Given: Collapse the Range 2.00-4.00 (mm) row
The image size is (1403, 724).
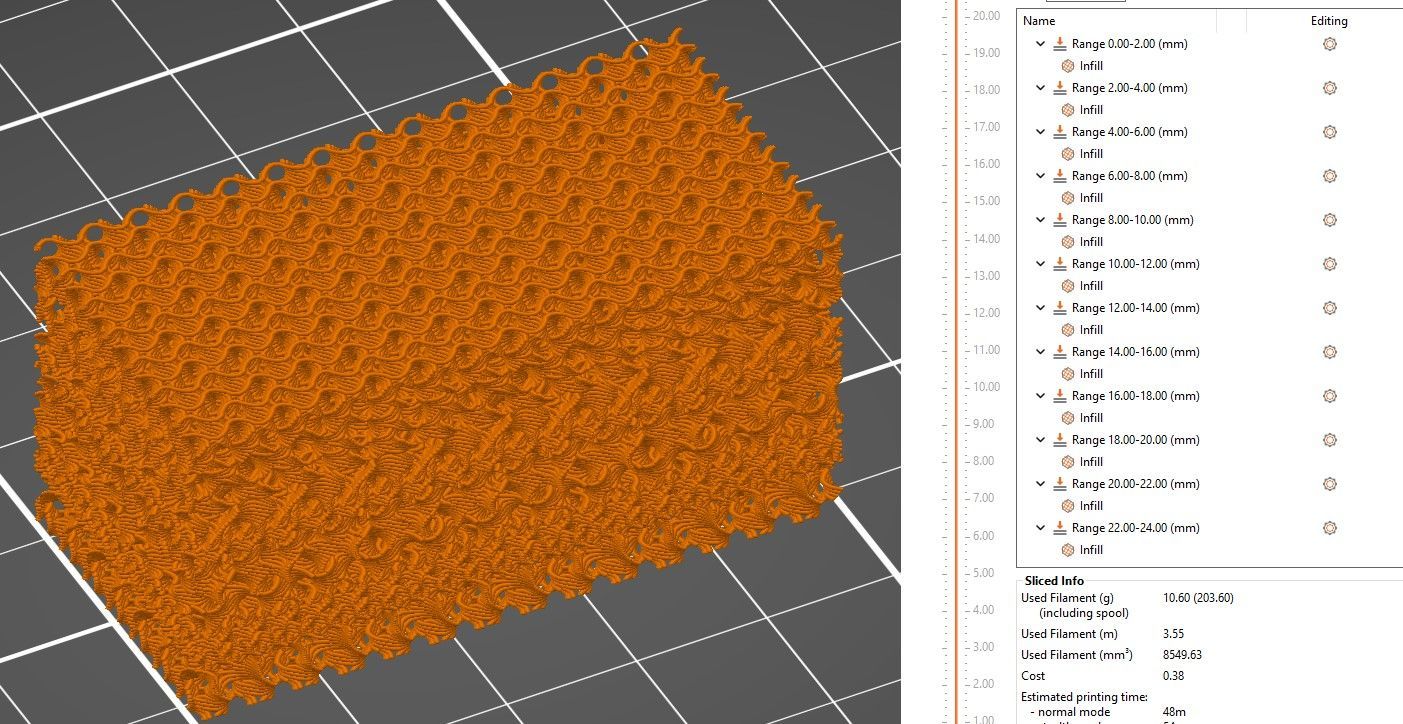Looking at the screenshot, I should 1040,88.
